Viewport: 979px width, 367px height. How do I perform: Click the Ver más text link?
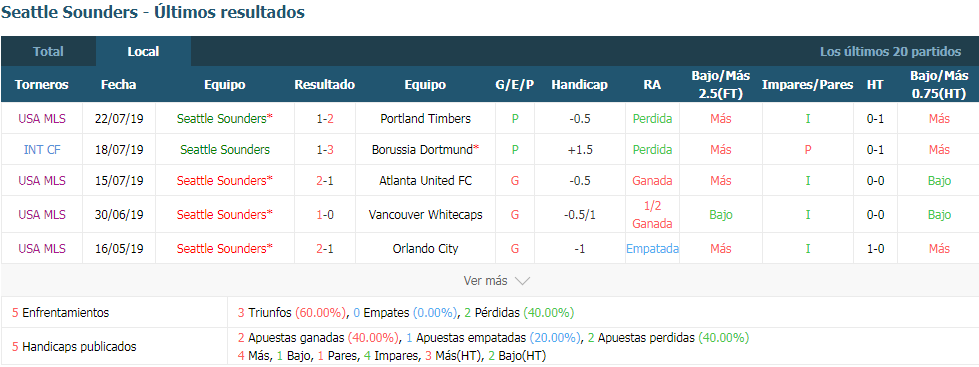pyautogui.click(x=485, y=281)
